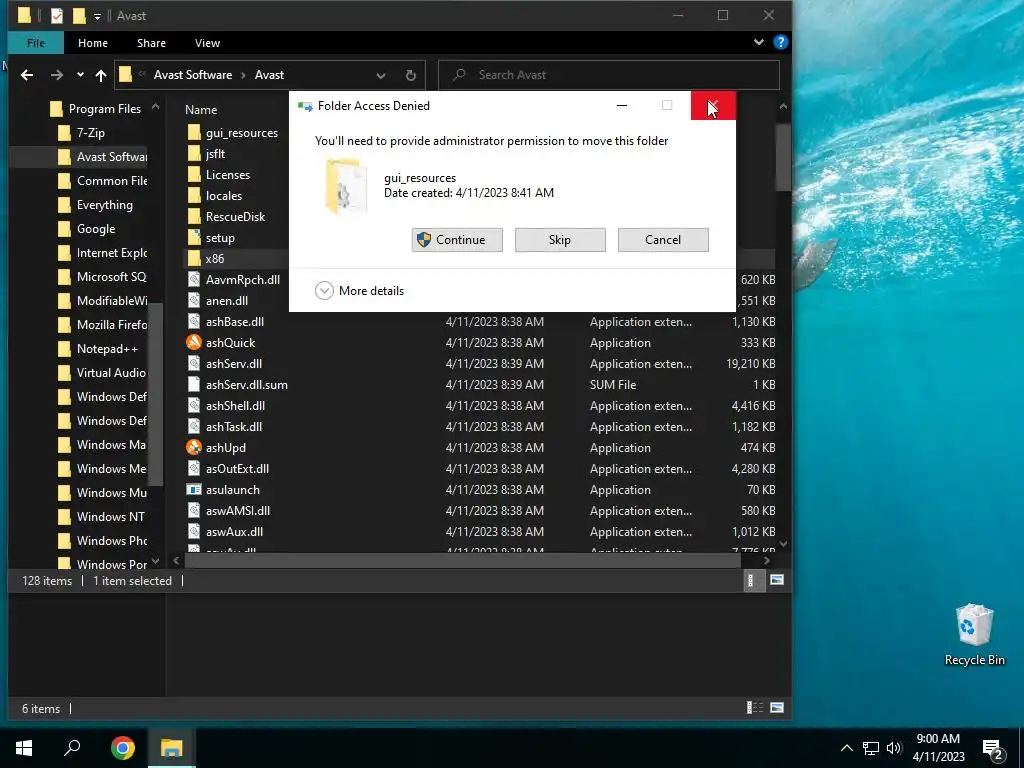Expand More details chevron
The image size is (1024, 768).
click(x=325, y=291)
